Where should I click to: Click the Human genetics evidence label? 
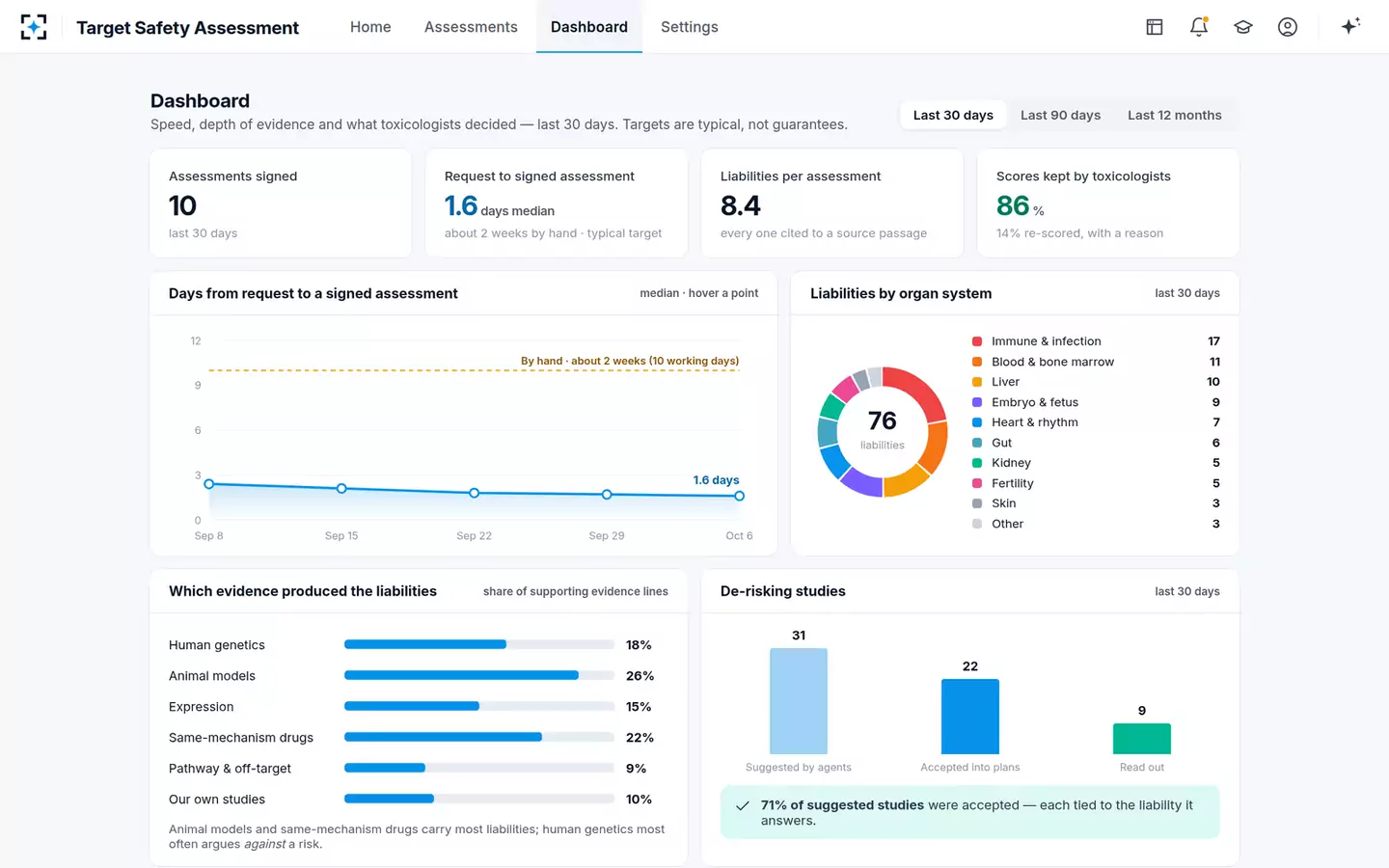[x=217, y=645]
